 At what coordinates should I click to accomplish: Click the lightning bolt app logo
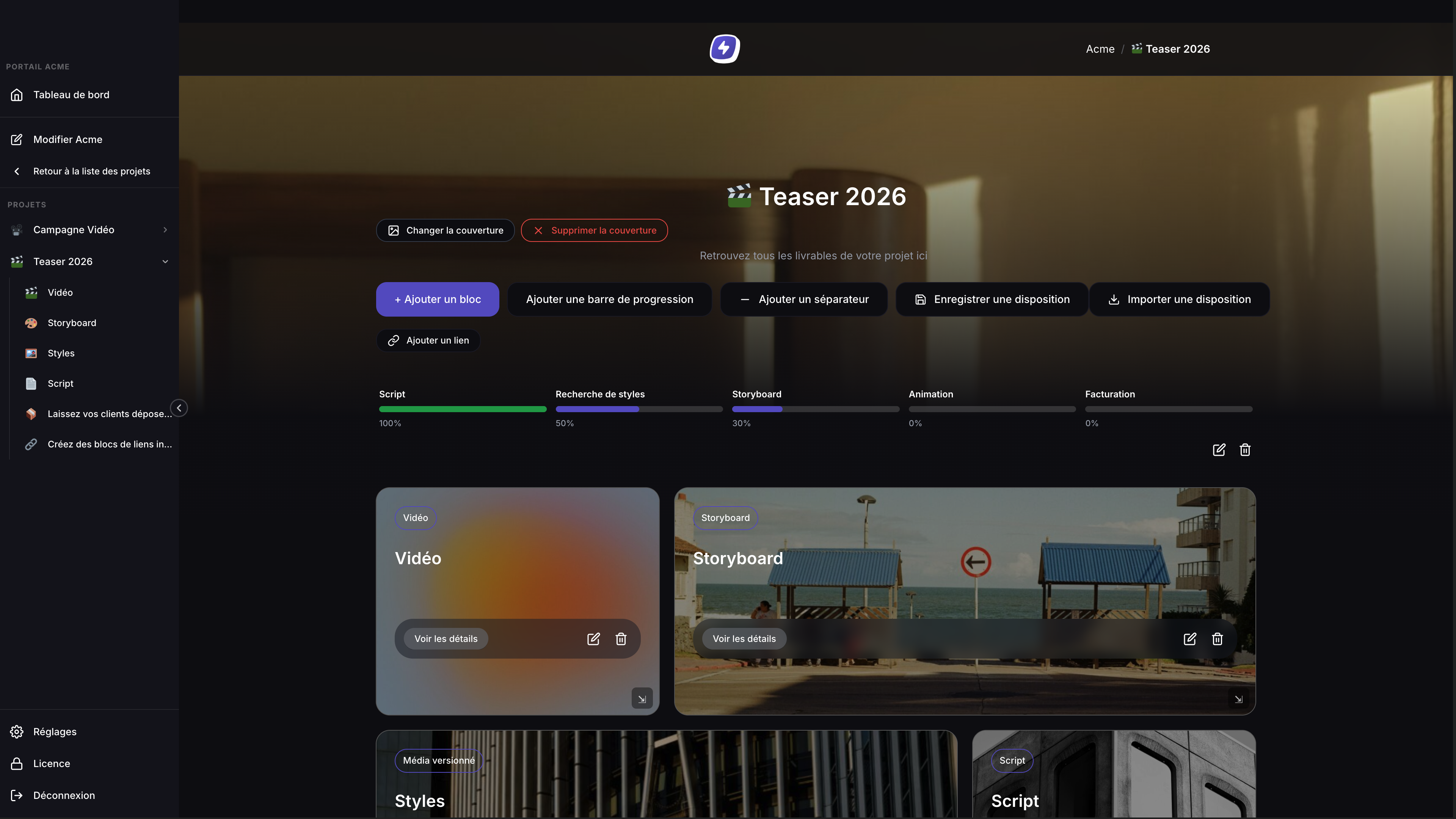[x=725, y=49]
